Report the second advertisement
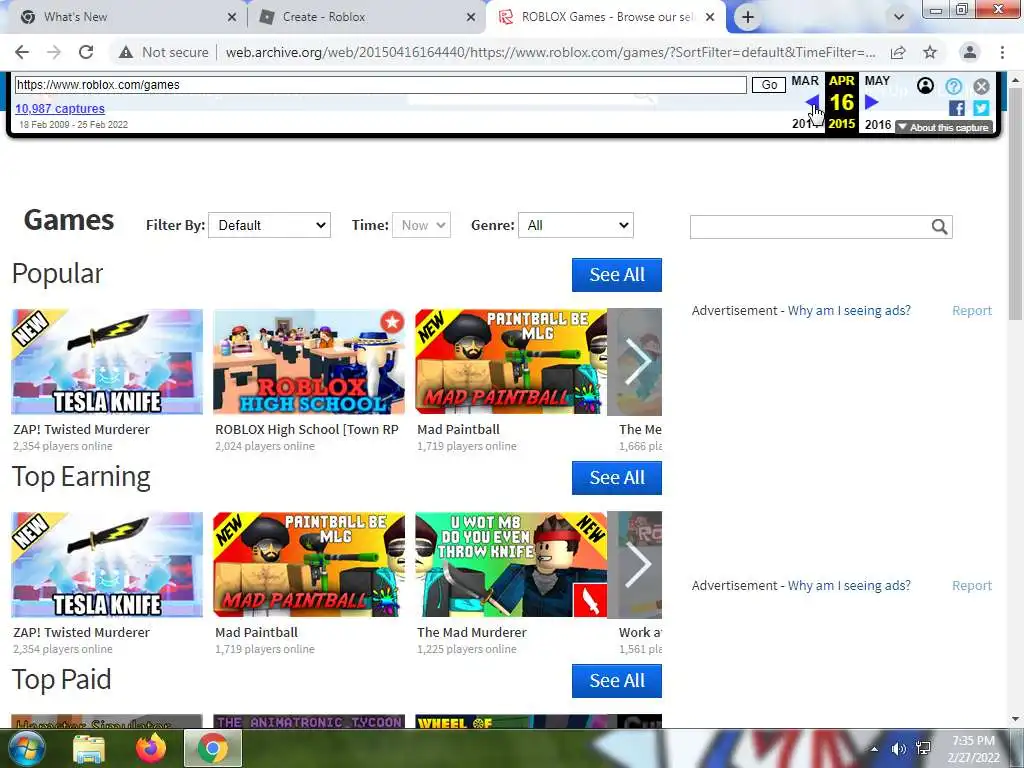The height and width of the screenshot is (768, 1024). tap(972, 586)
